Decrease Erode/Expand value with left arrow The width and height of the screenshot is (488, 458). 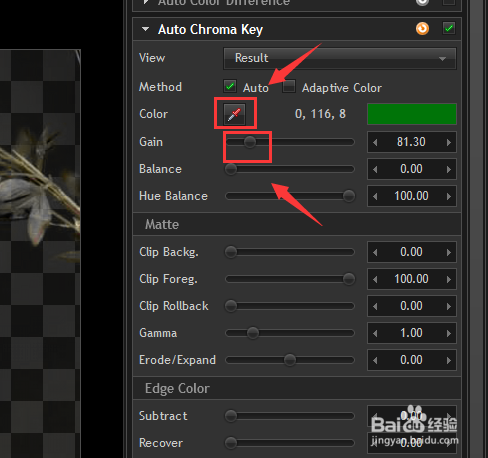pyautogui.click(x=375, y=360)
